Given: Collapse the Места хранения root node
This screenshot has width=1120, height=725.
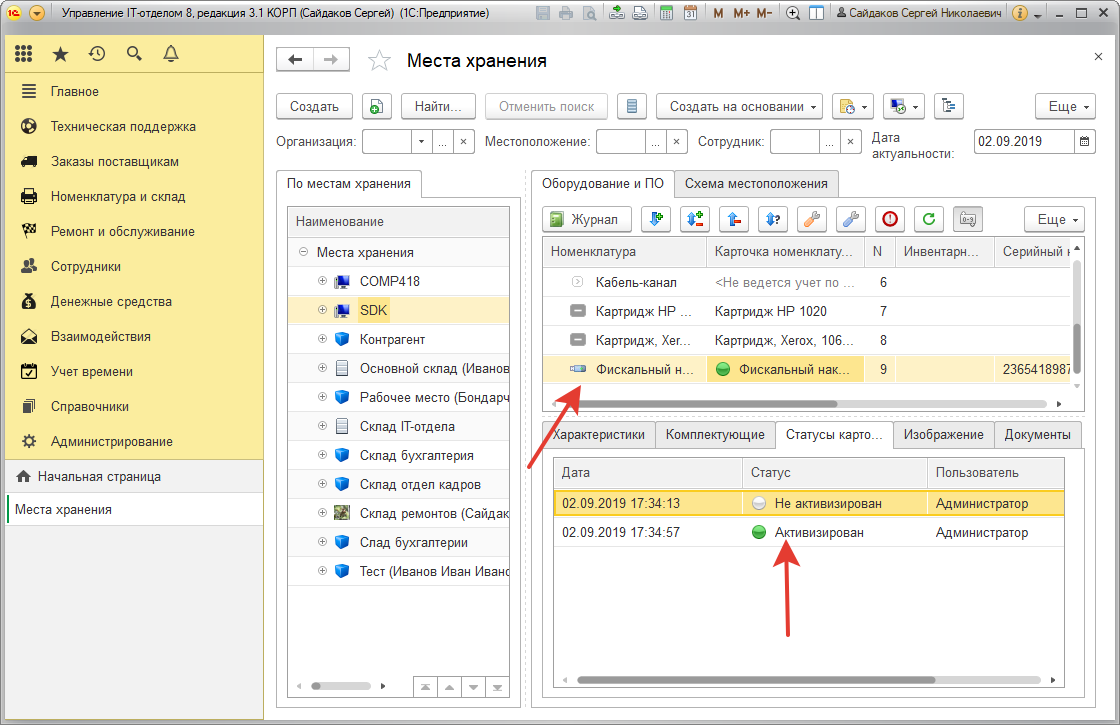Looking at the screenshot, I should (x=303, y=251).
